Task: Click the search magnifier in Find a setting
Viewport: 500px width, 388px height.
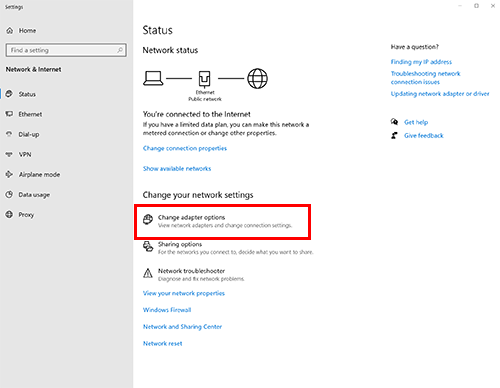Action: (x=120, y=50)
